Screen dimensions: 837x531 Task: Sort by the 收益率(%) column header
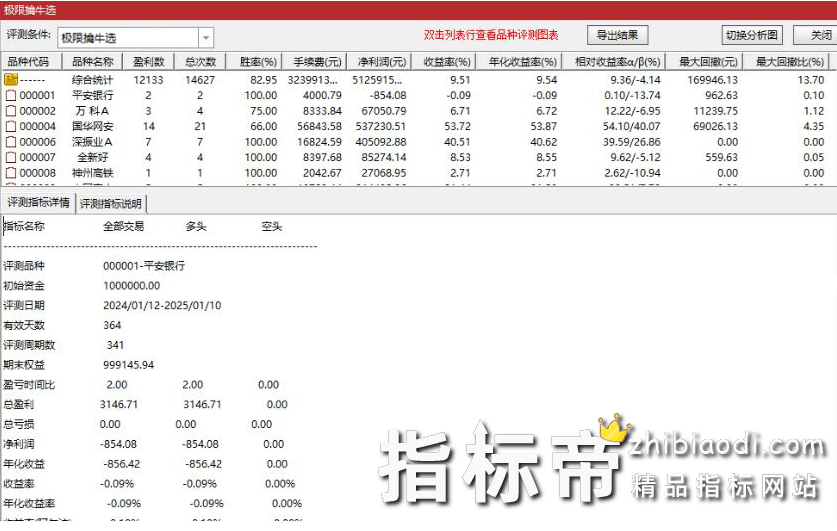click(444, 62)
